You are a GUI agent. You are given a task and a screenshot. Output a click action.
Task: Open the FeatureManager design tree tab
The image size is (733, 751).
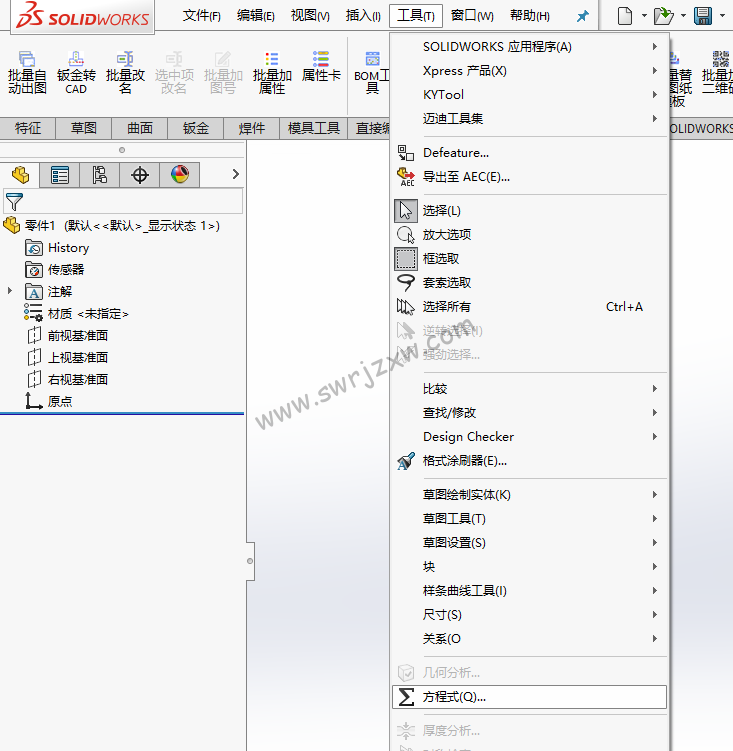[x=20, y=175]
